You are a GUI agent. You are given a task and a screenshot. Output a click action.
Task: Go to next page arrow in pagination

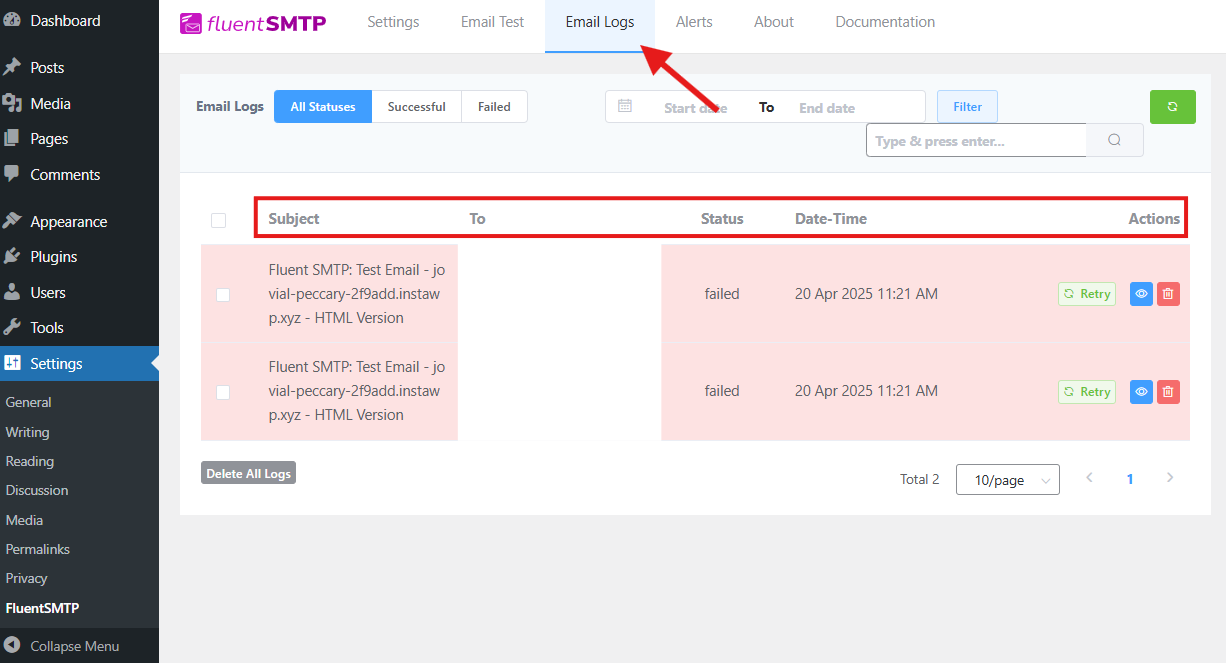click(x=1170, y=478)
